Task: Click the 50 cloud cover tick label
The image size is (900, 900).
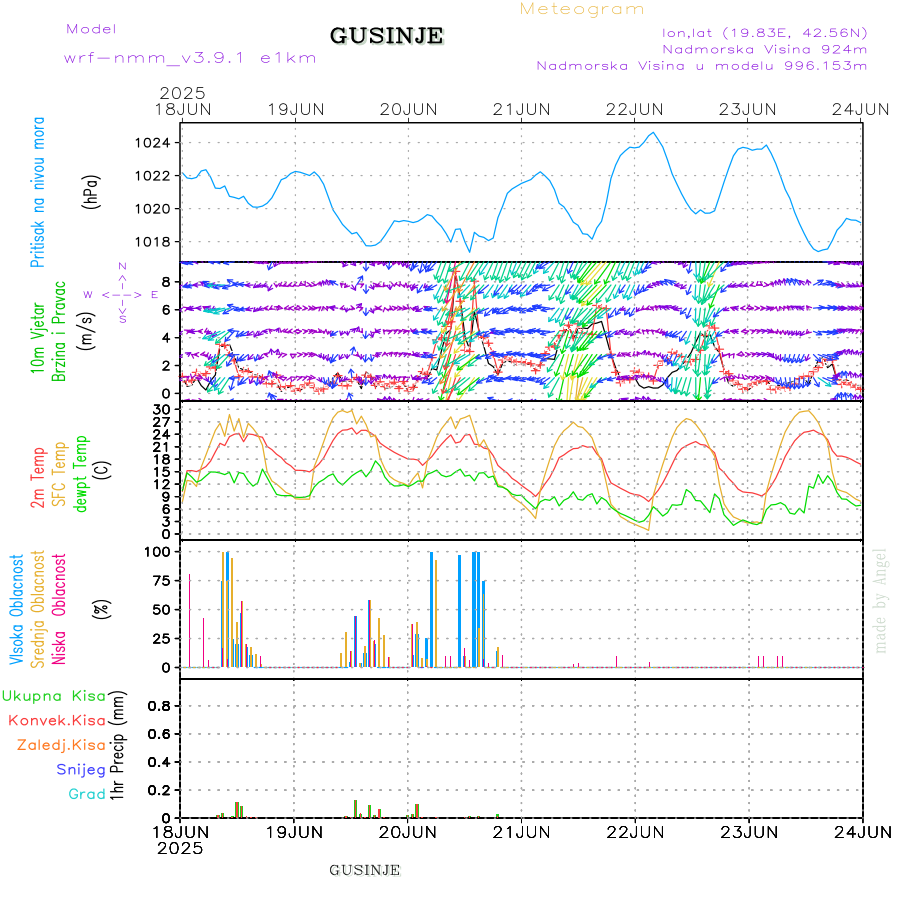Action: coord(161,610)
